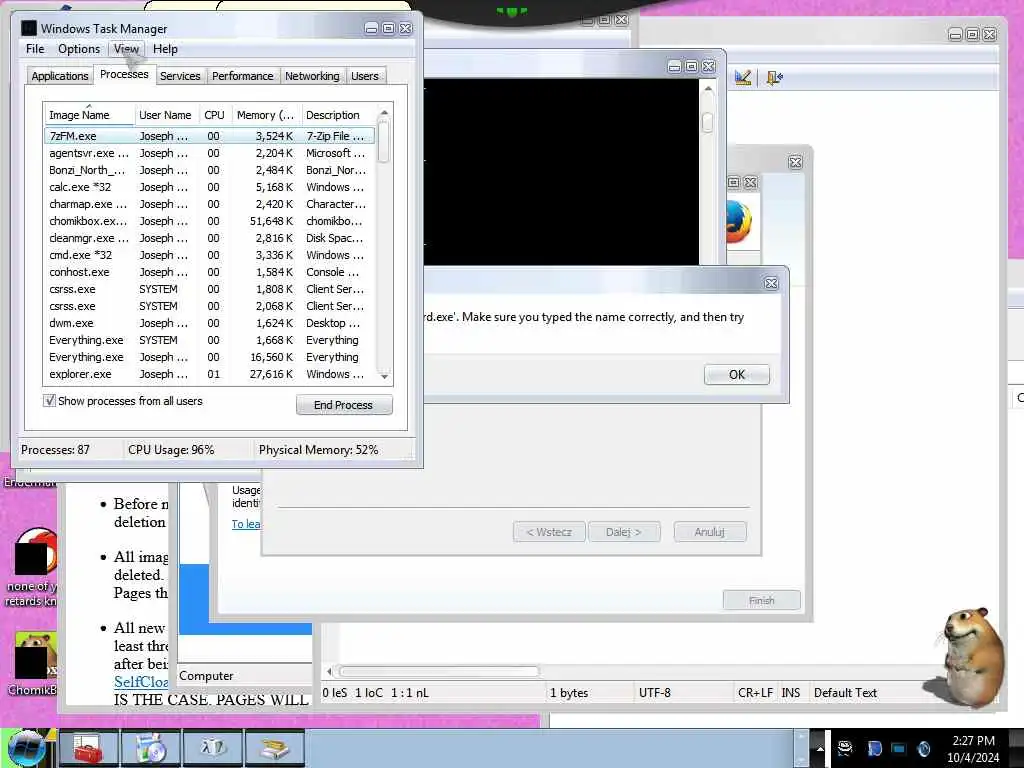Click the door arrow toolbar icon
1024x768 pixels.
pyautogui.click(x=774, y=78)
